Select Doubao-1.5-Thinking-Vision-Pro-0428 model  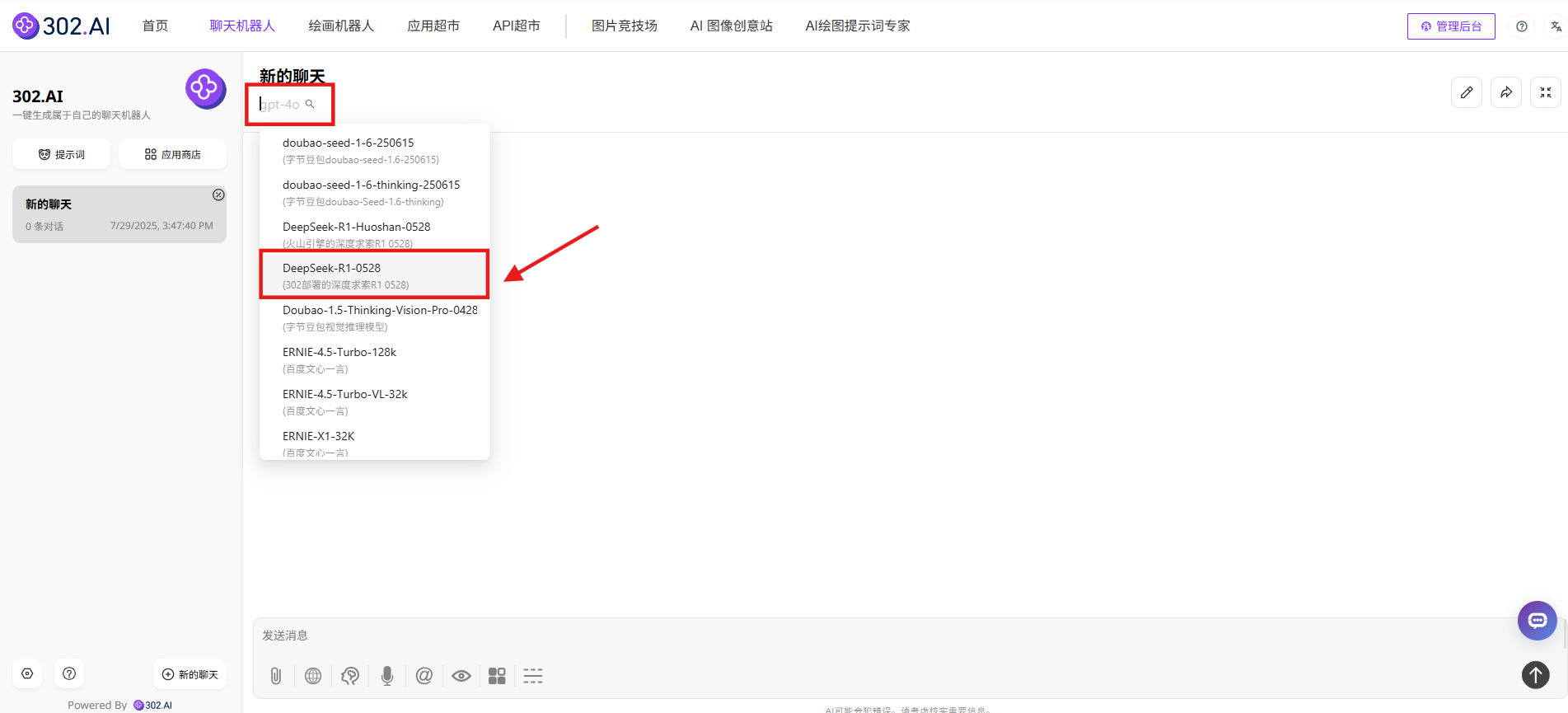coord(375,317)
